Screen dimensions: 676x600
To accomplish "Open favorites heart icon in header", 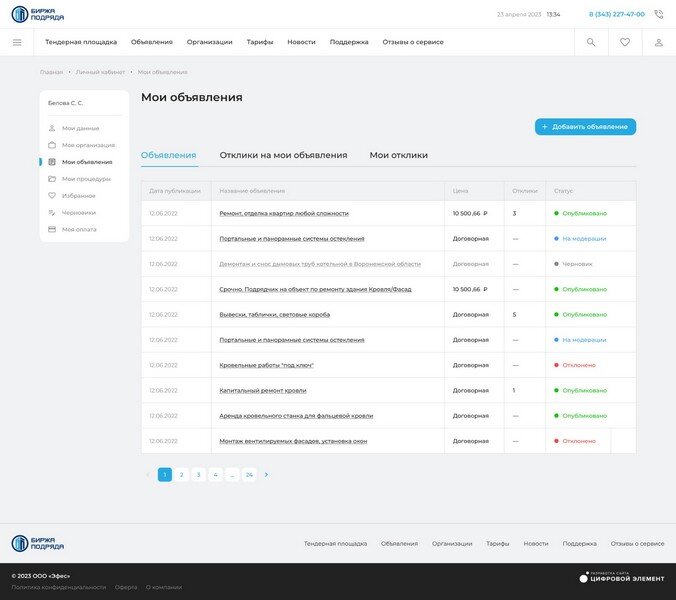I will tap(625, 42).
